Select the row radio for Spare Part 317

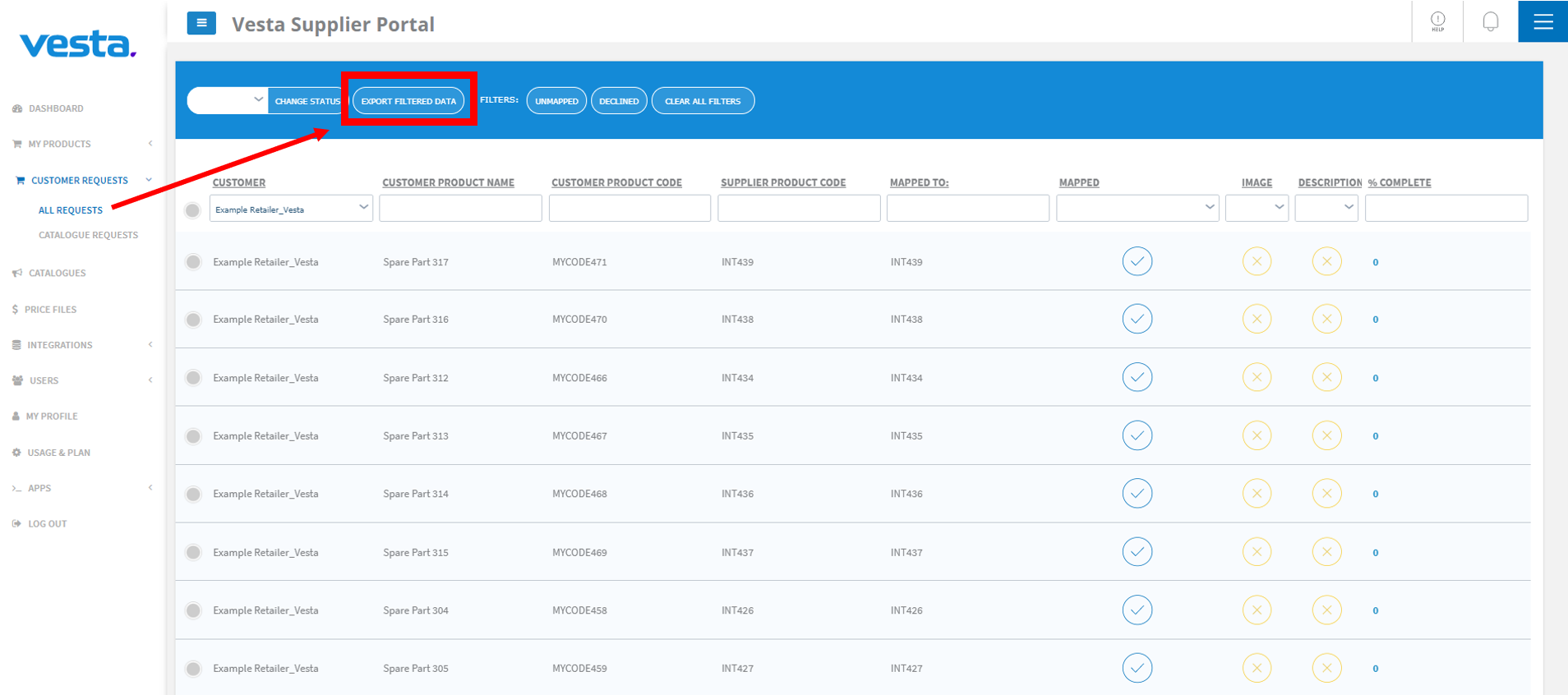pos(193,262)
